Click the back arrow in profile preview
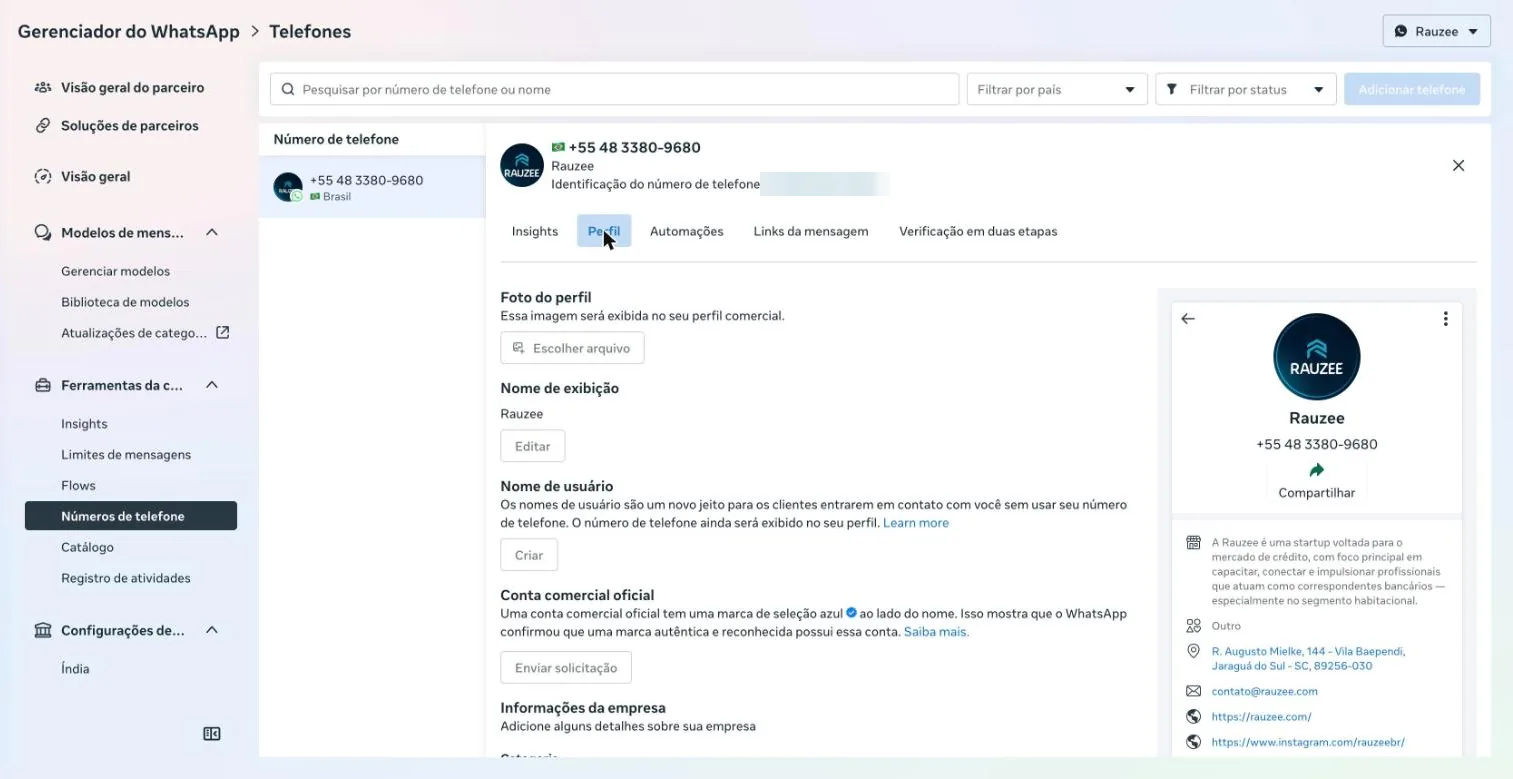 click(x=1188, y=319)
